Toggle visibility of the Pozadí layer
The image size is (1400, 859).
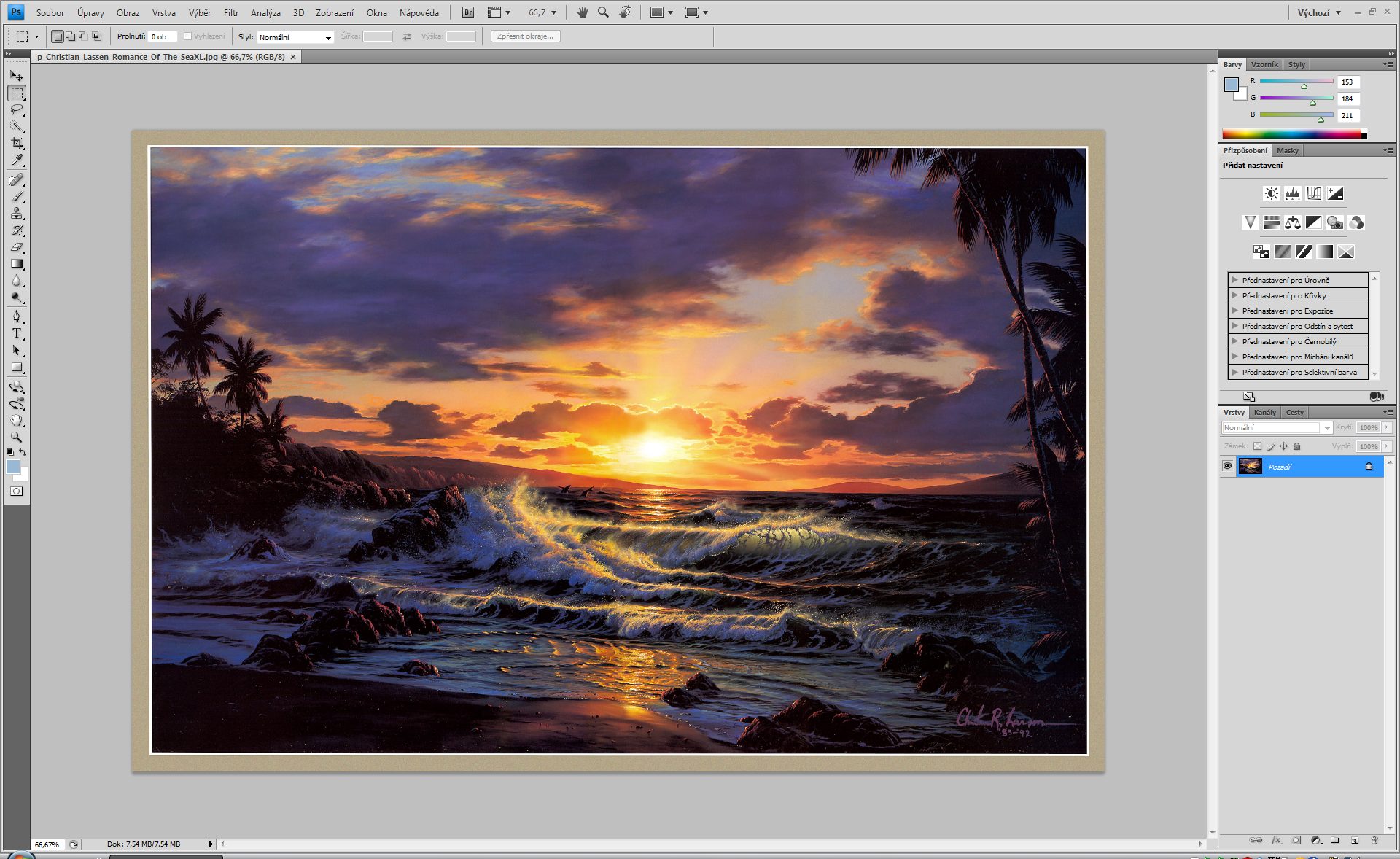(1227, 466)
